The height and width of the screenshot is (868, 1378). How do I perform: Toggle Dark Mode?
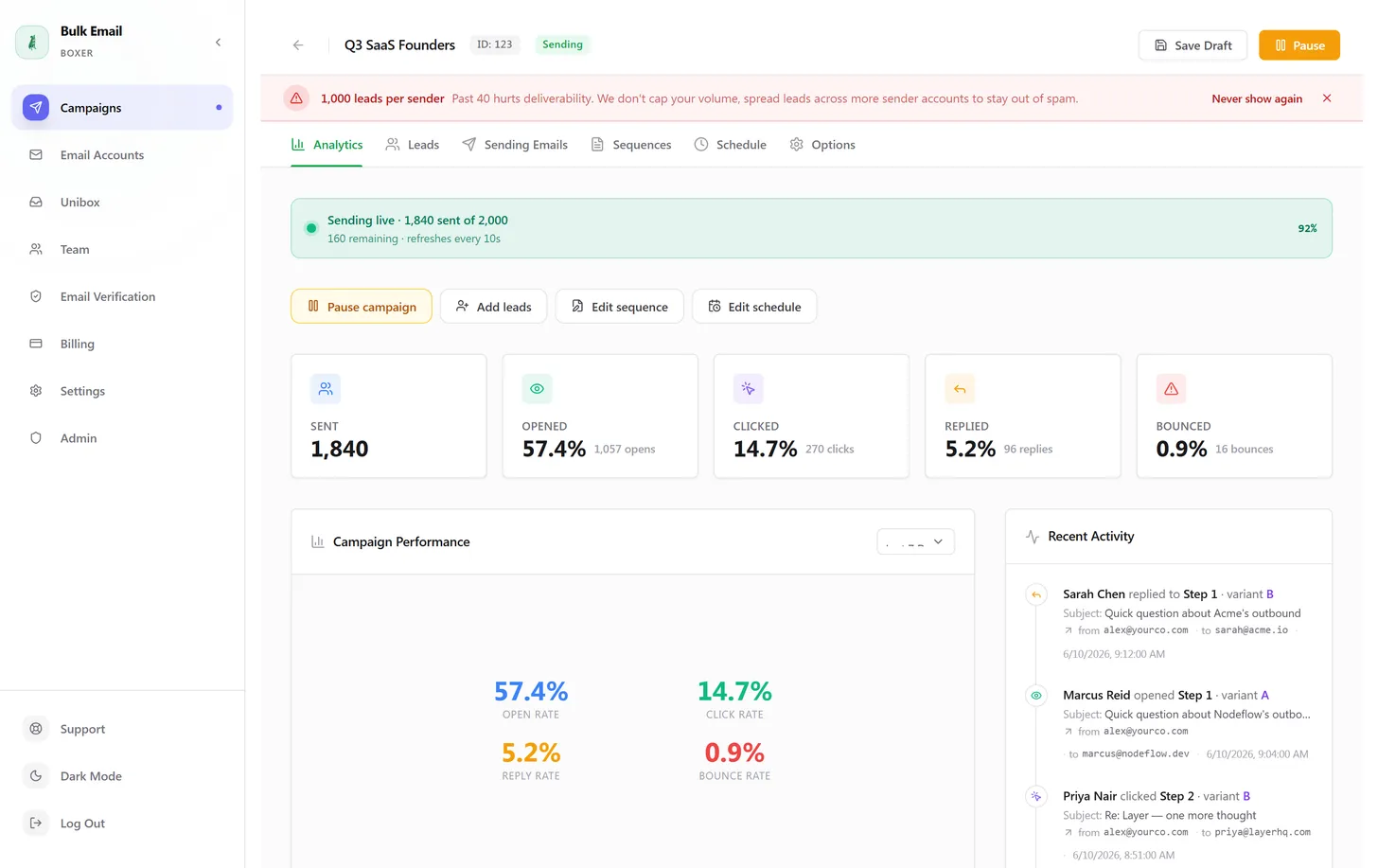point(122,776)
